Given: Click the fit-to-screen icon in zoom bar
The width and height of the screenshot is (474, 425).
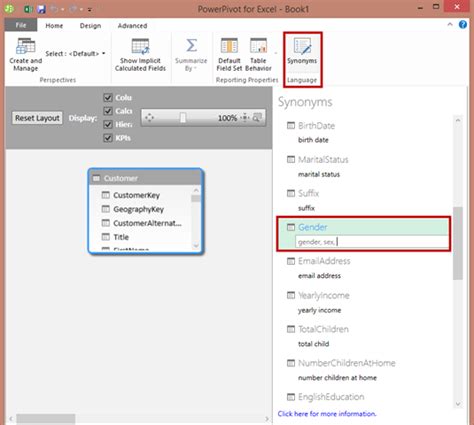Looking at the screenshot, I should click(149, 118).
